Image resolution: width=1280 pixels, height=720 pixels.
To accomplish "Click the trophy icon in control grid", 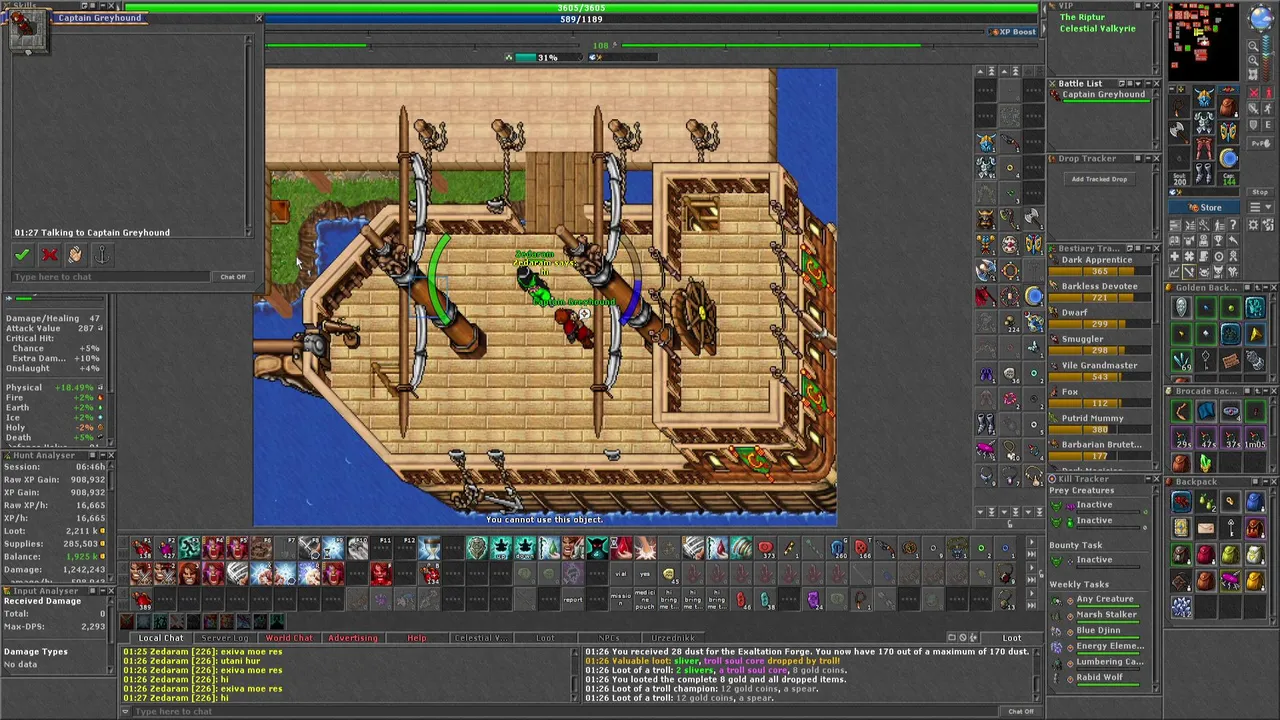I will [x=1218, y=240].
